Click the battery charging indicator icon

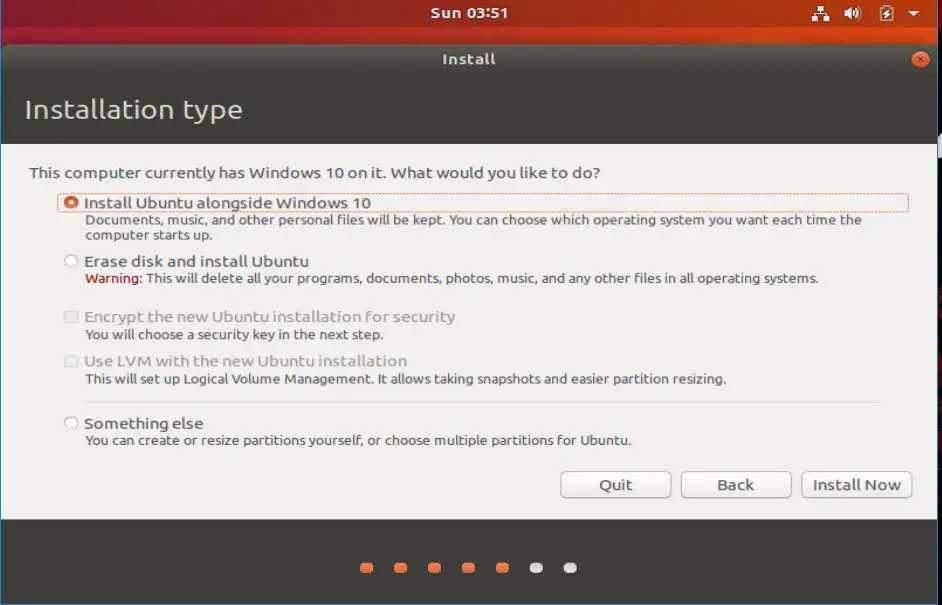[885, 13]
